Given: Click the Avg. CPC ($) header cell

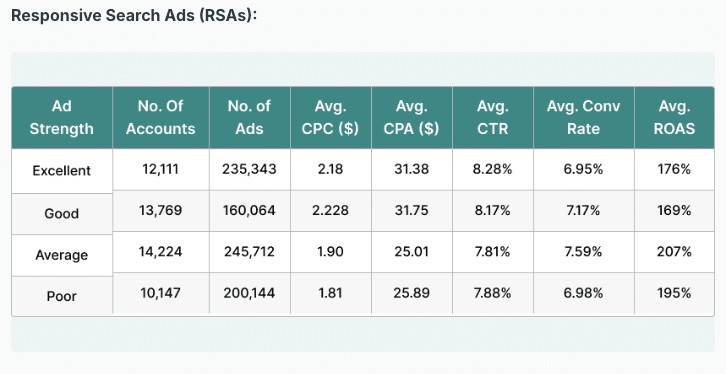Looking at the screenshot, I should (x=331, y=118).
